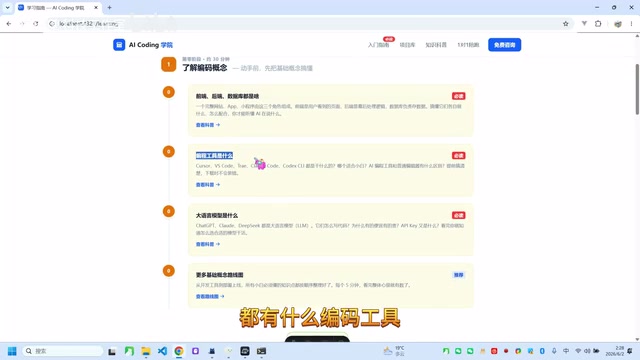640x360 pixels.
Task: Open the Windows Start menu
Action: pyautogui.click(x=12, y=351)
